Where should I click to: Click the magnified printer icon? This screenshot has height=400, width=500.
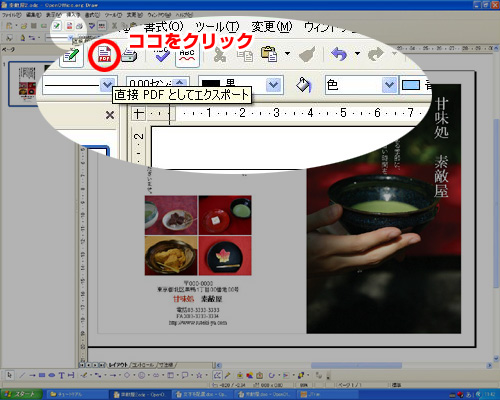point(129,55)
